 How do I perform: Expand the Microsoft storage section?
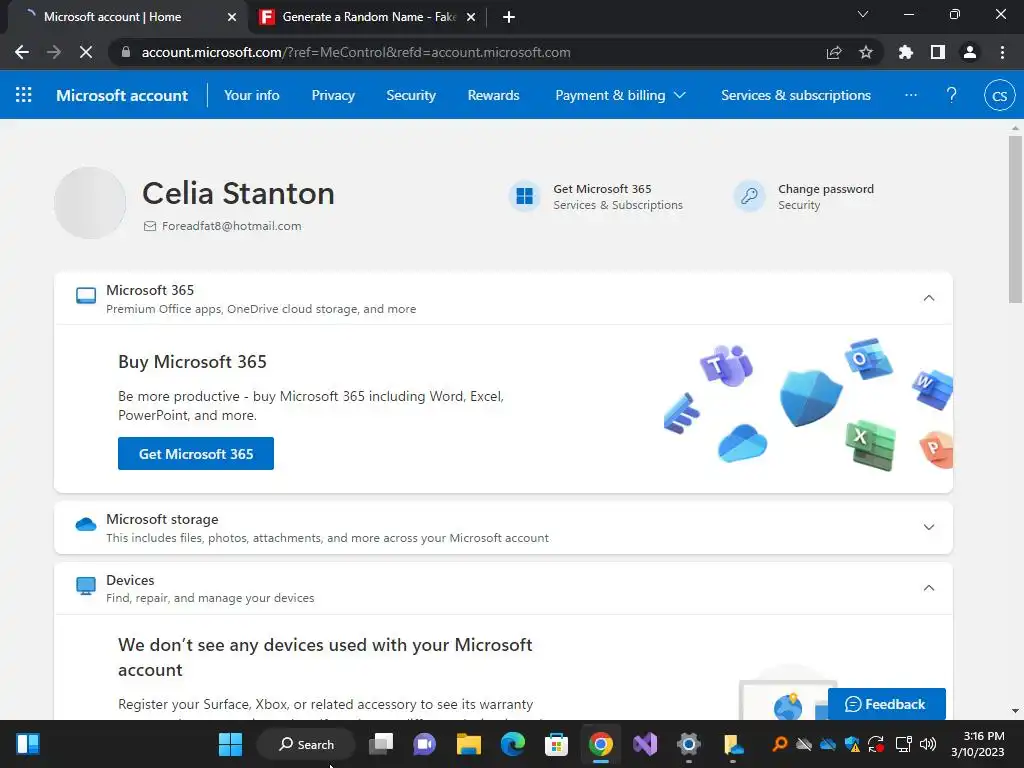pyautogui.click(x=929, y=527)
